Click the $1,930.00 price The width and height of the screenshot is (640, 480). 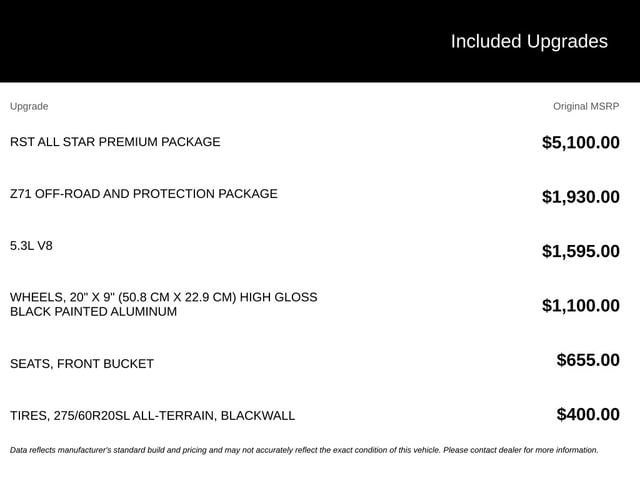[580, 197]
